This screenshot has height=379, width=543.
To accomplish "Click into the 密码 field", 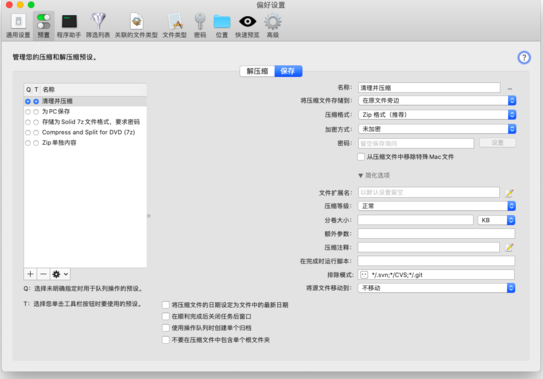I will click(x=416, y=143).
